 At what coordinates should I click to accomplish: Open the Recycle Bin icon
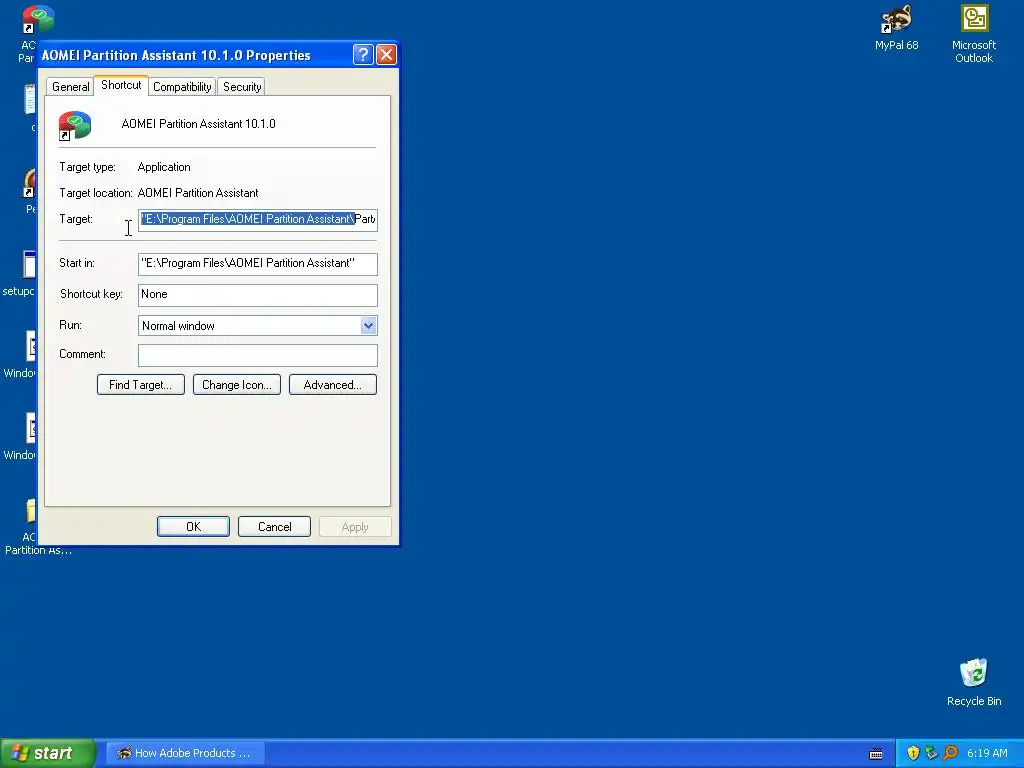974,682
